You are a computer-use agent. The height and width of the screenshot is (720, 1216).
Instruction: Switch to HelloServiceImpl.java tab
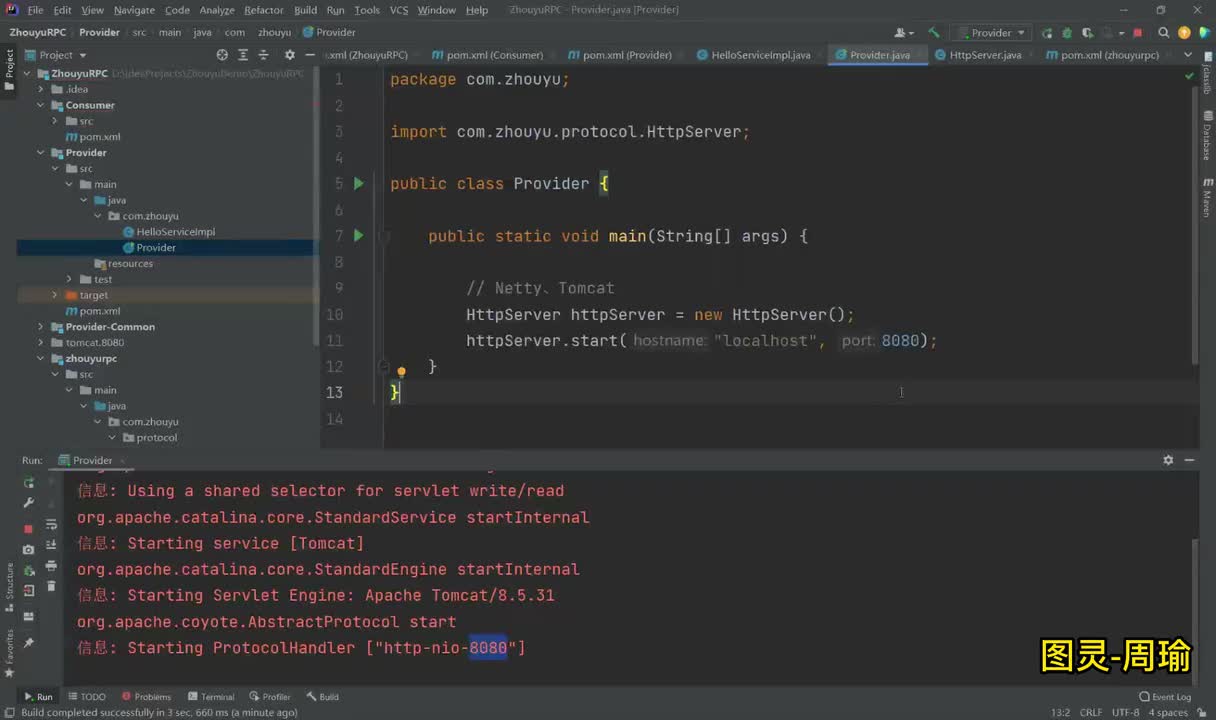click(752, 55)
